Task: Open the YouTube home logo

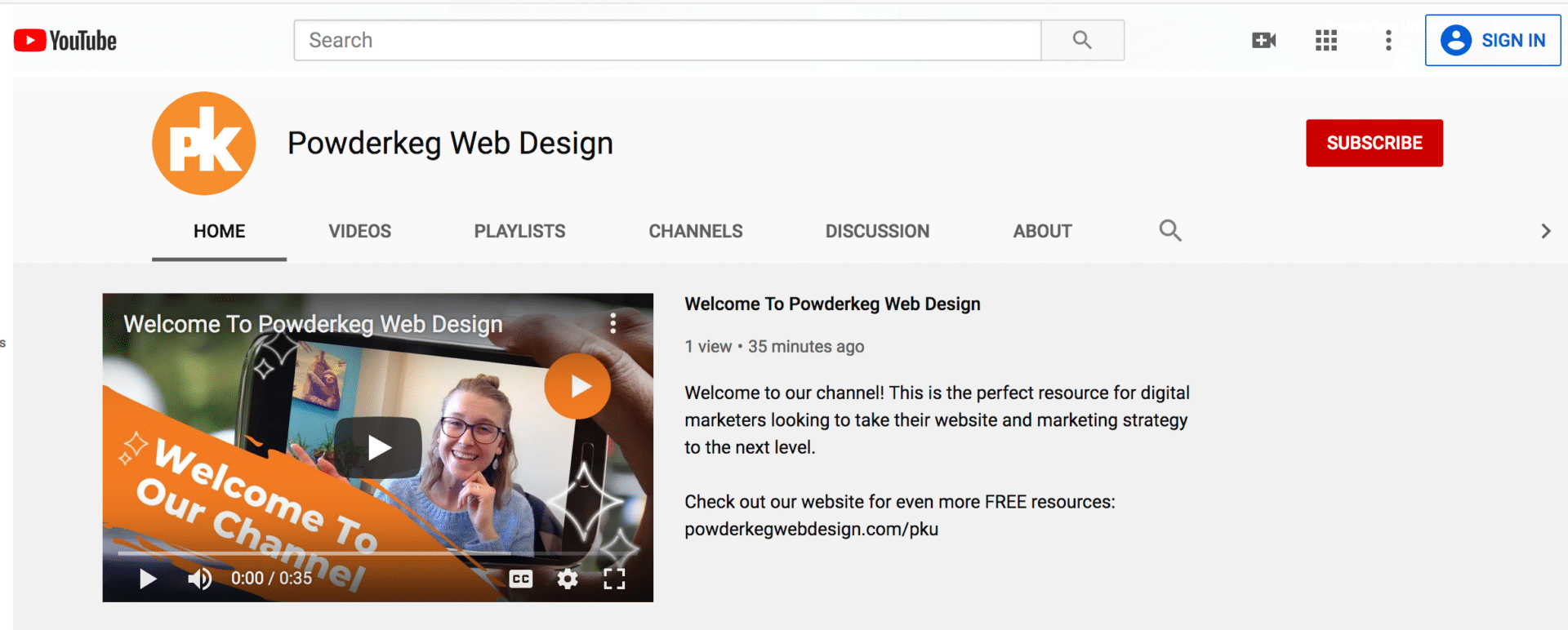Action: pyautogui.click(x=65, y=40)
